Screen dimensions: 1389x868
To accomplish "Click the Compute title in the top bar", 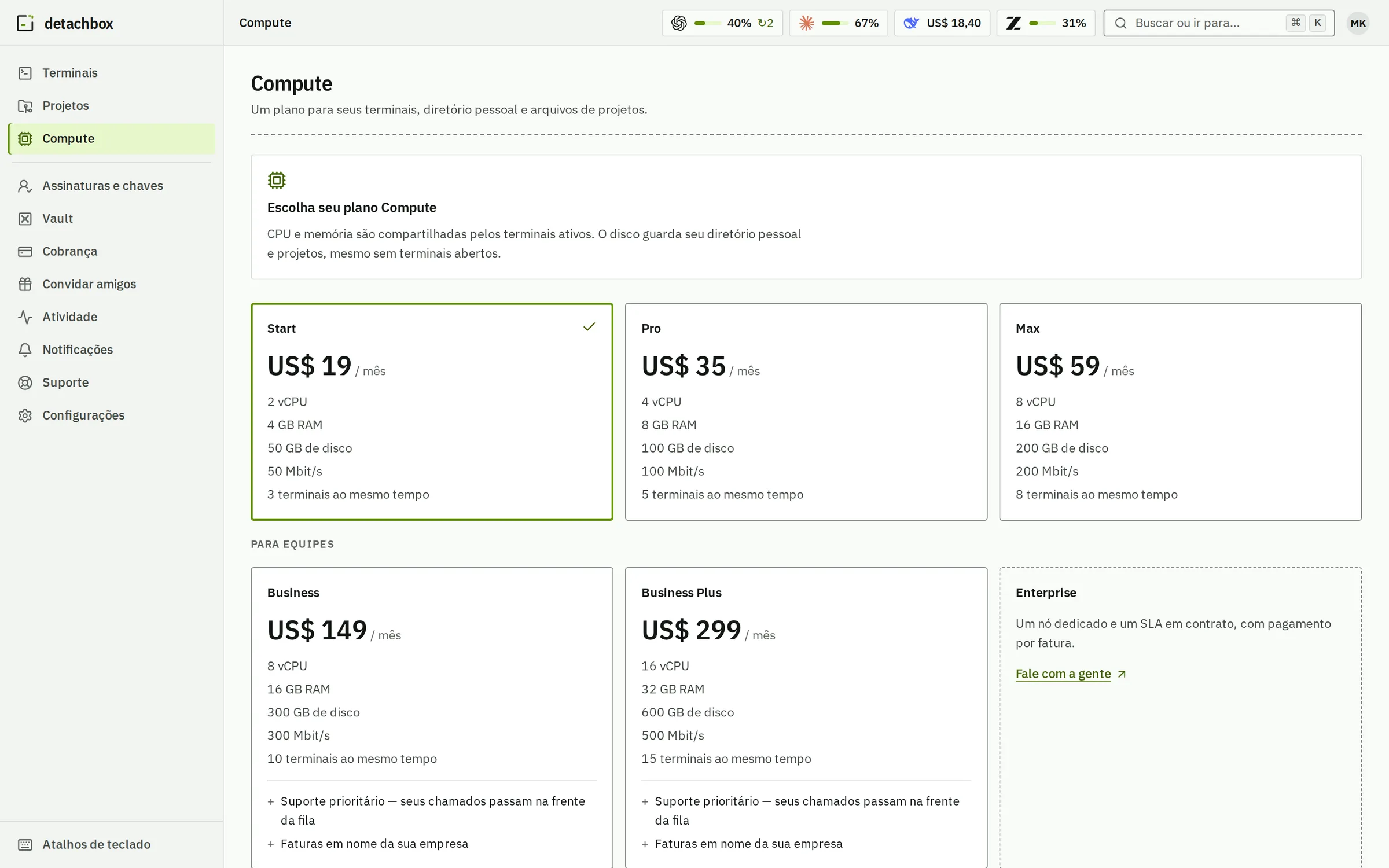I will 265,23.
